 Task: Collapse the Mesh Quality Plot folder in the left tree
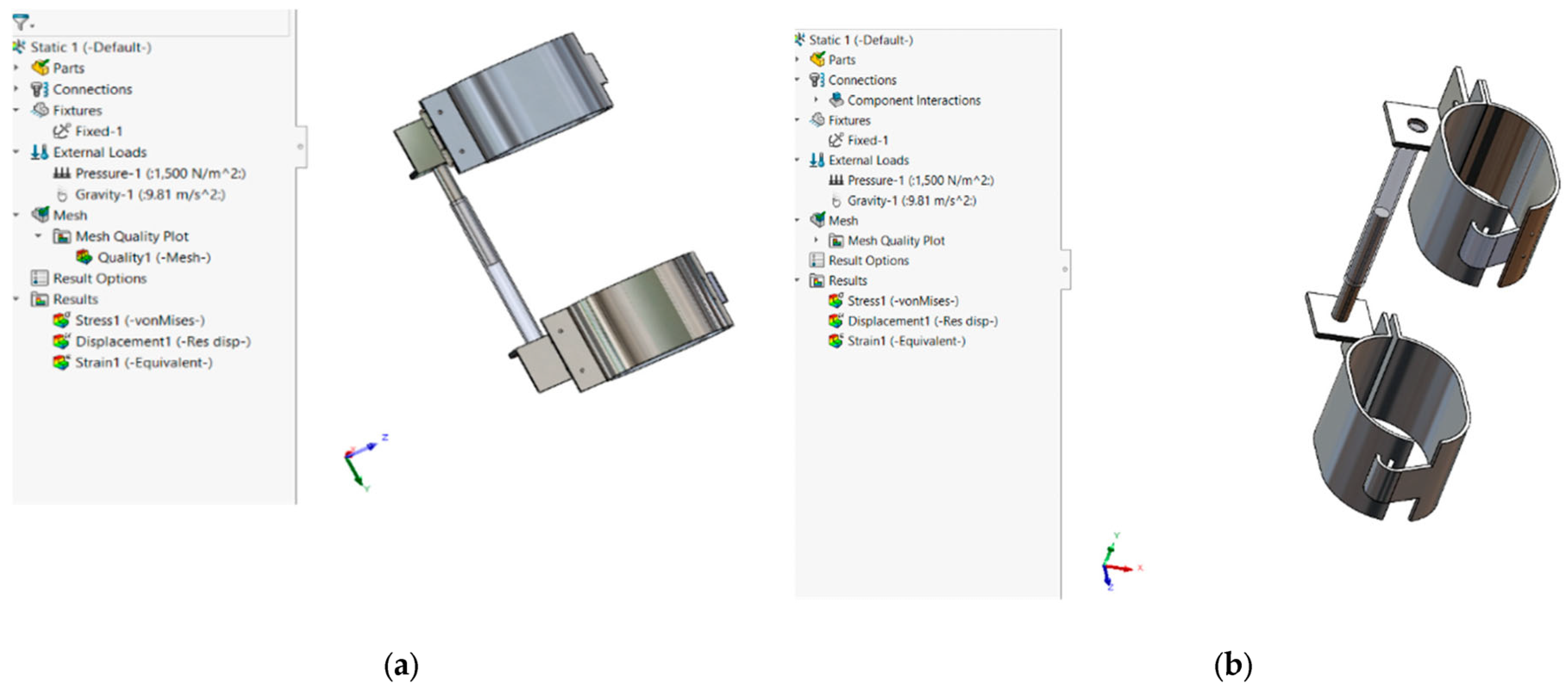tap(38, 236)
